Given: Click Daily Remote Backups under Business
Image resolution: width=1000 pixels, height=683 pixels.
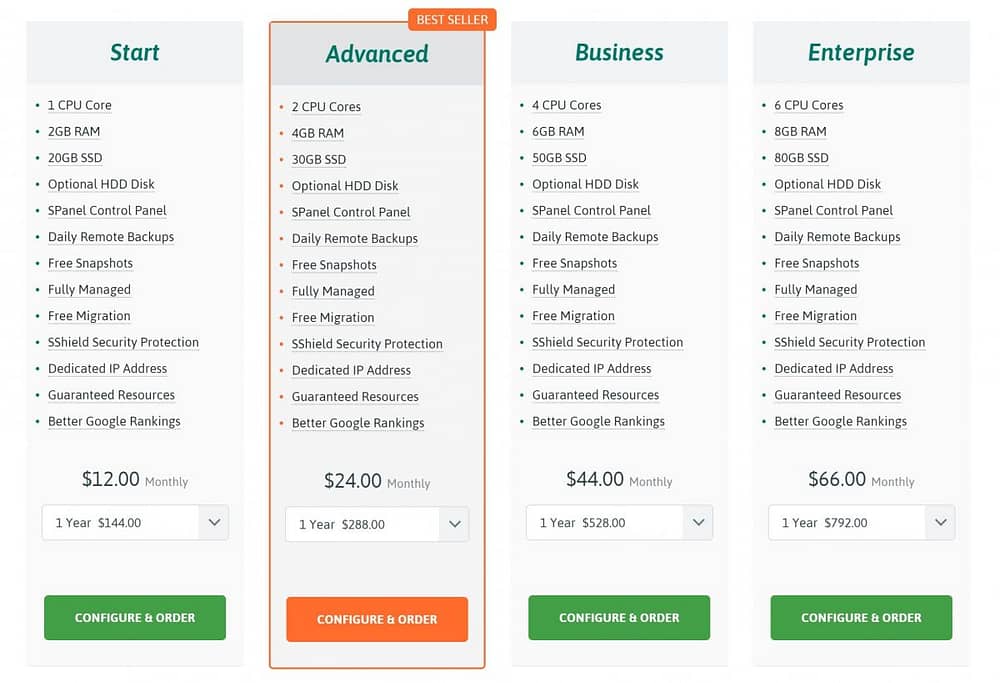Looking at the screenshot, I should pos(595,237).
